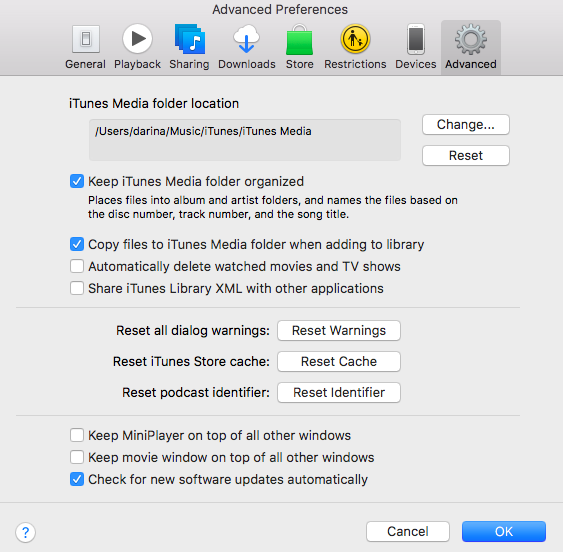Screen dimensions: 563x552
Task: Switch to the Playback preferences icon
Action: tap(137, 38)
